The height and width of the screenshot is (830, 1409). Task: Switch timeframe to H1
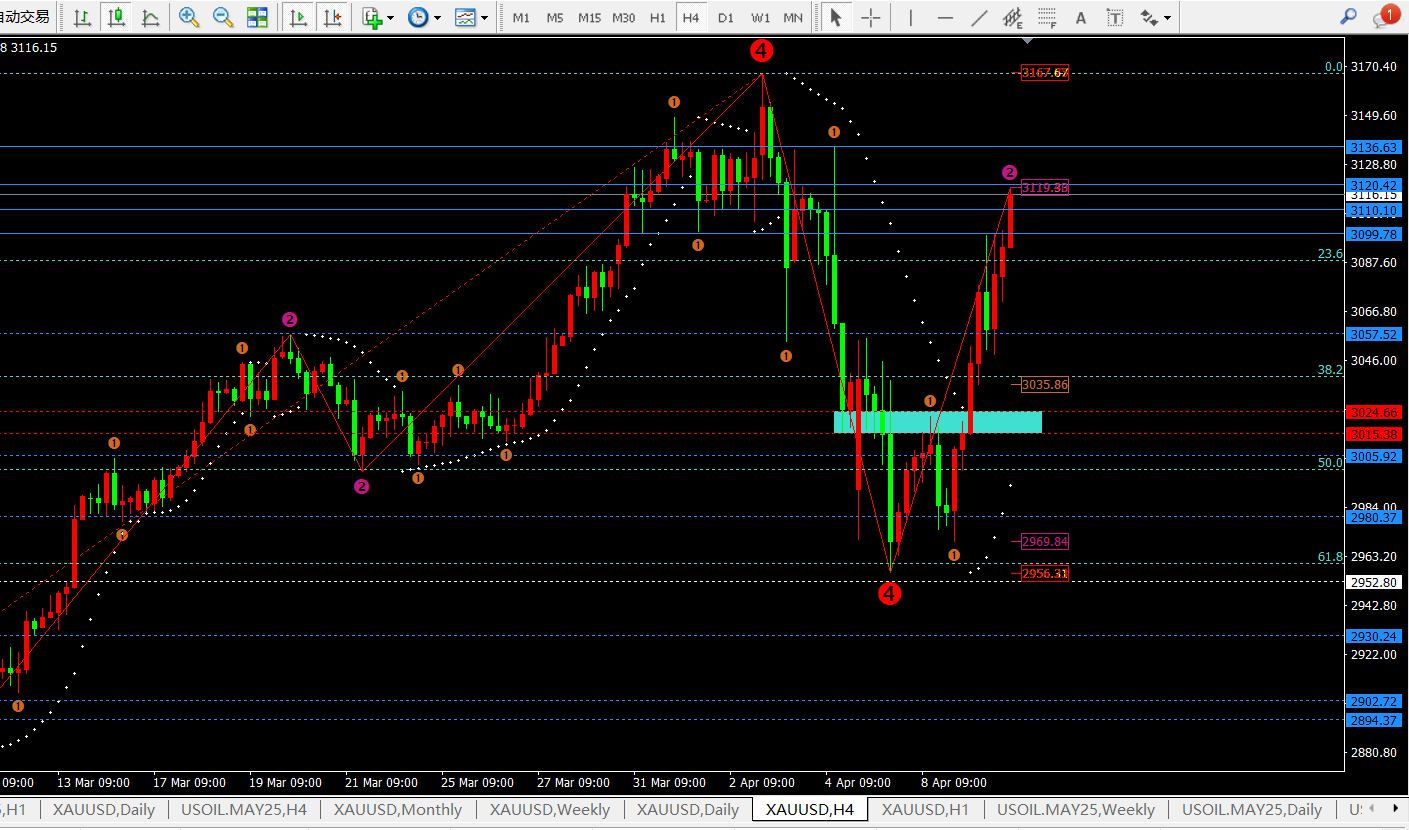(657, 17)
